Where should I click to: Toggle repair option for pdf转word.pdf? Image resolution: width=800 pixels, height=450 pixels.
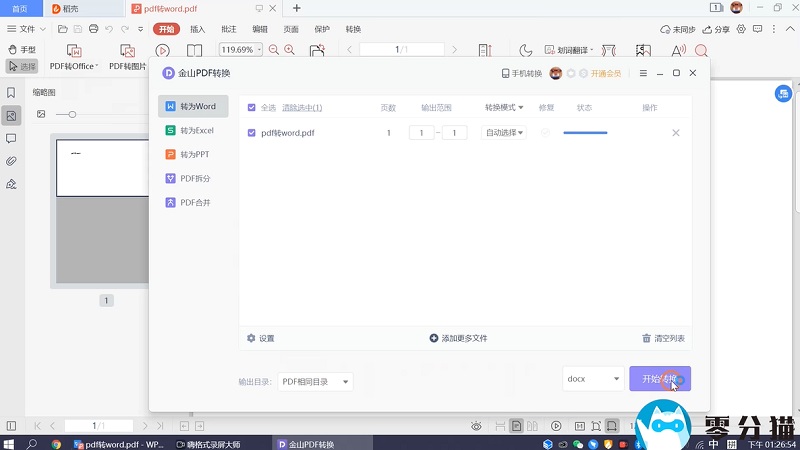point(545,133)
